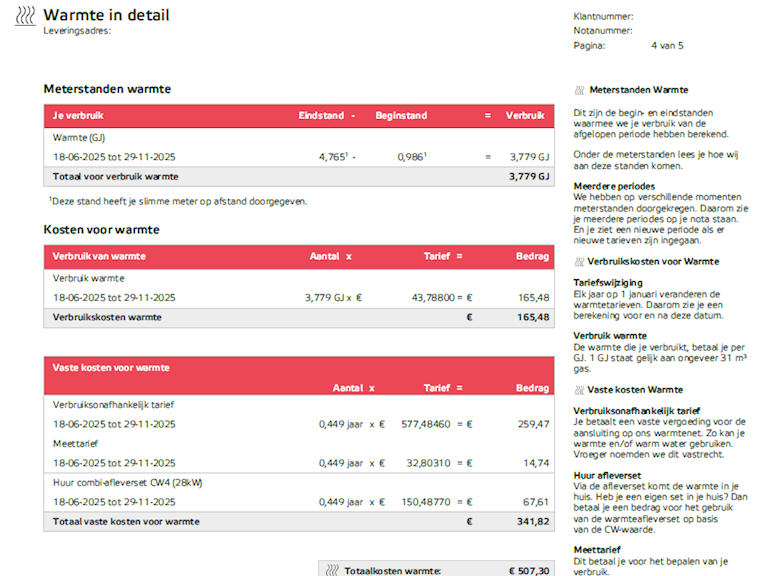Screen dimensions: 768x576
Task: Click the Vaste kosten voor warmte red header
Action: coord(110,368)
